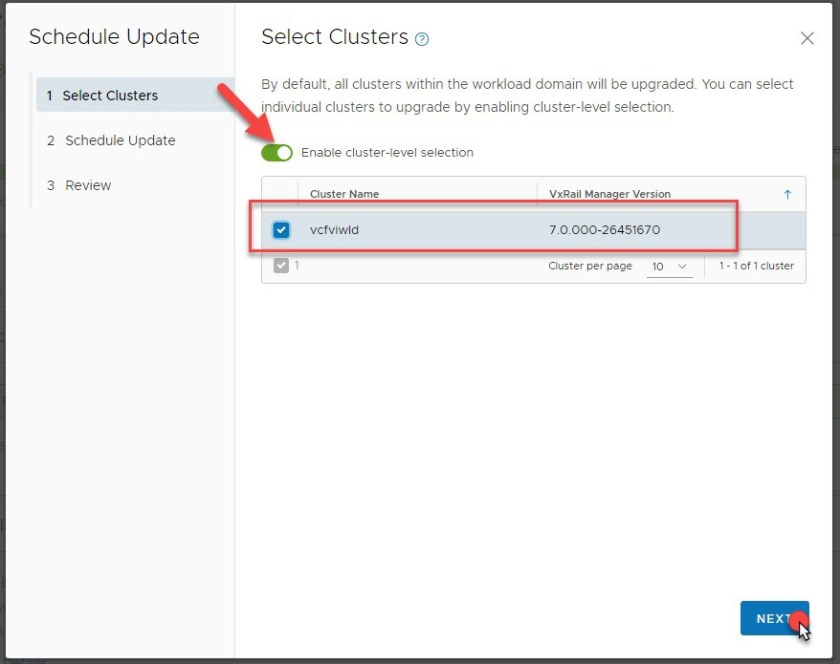Click the Schedule Update wizard title
Viewport: 840px width, 664px height.
tap(114, 37)
